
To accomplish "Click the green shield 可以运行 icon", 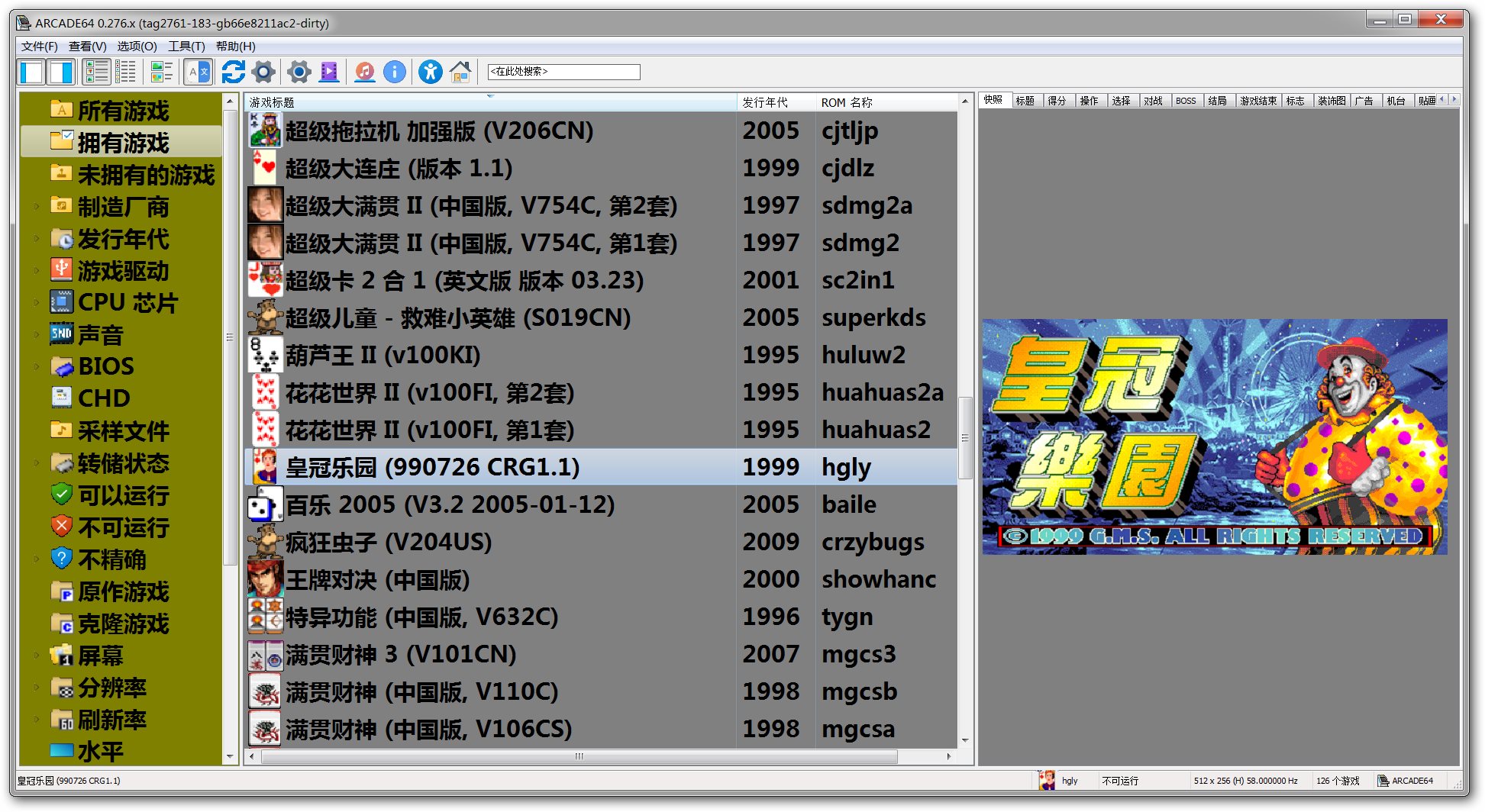I will coord(61,494).
